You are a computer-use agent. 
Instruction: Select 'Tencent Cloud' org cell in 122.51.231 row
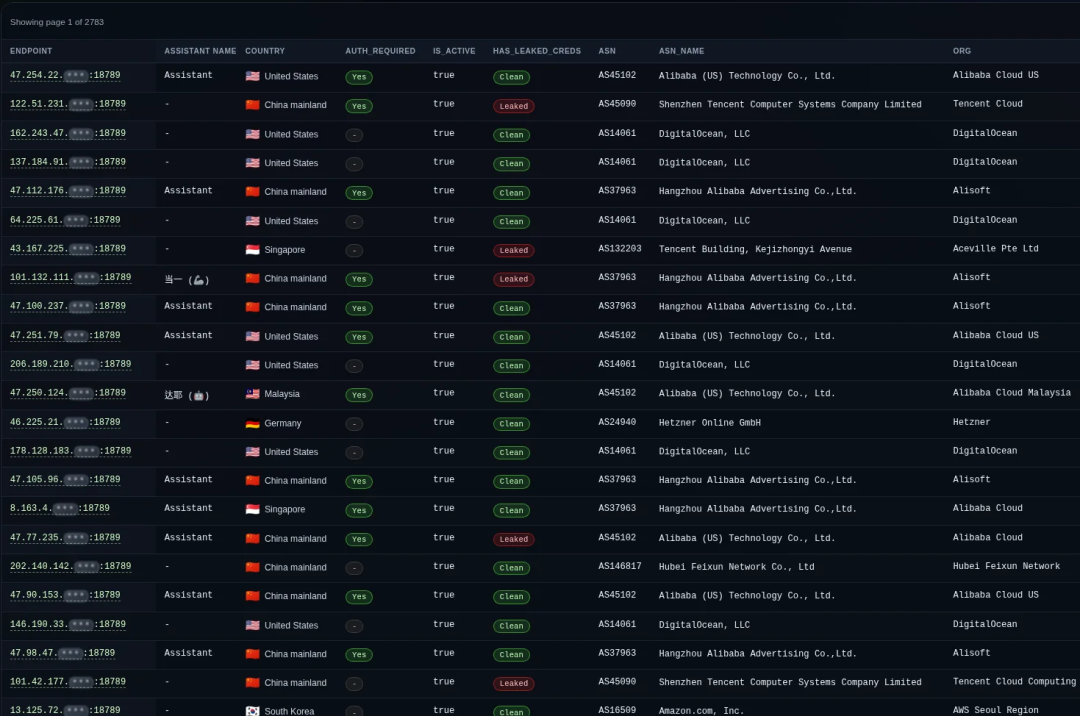tap(988, 104)
